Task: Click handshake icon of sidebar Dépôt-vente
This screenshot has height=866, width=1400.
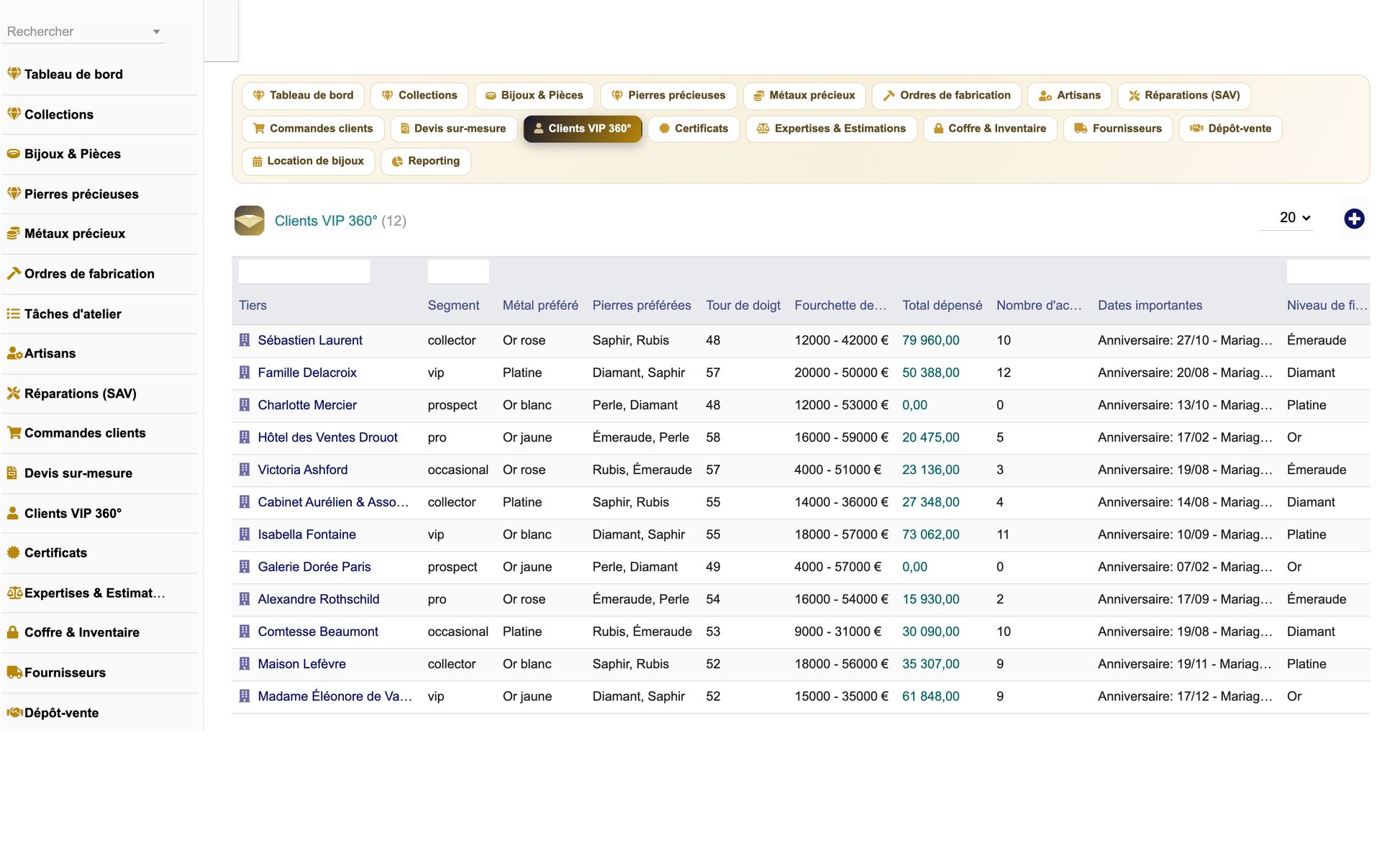Action: 14,712
